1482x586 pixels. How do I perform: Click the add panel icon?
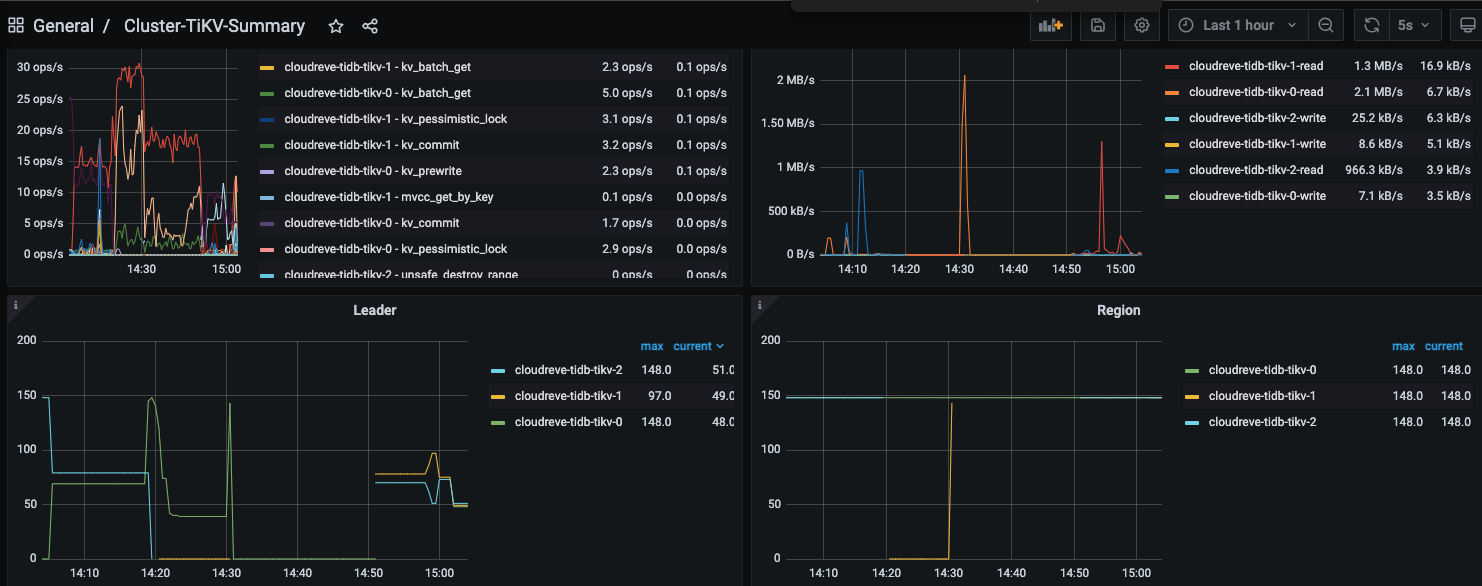tap(1050, 25)
